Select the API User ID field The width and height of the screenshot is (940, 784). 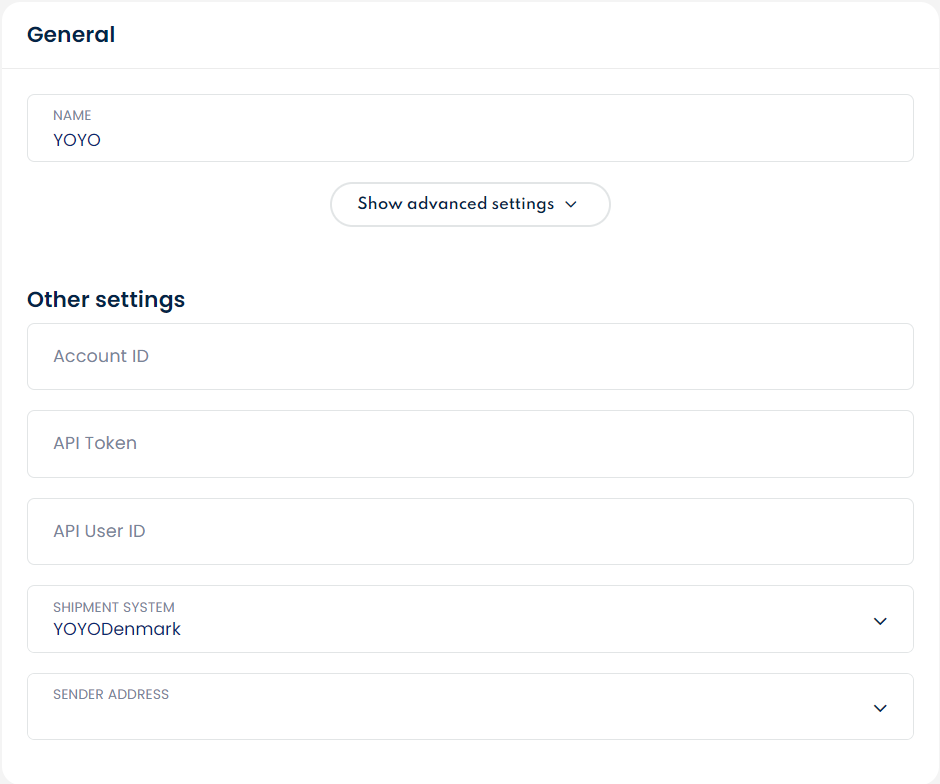point(470,531)
